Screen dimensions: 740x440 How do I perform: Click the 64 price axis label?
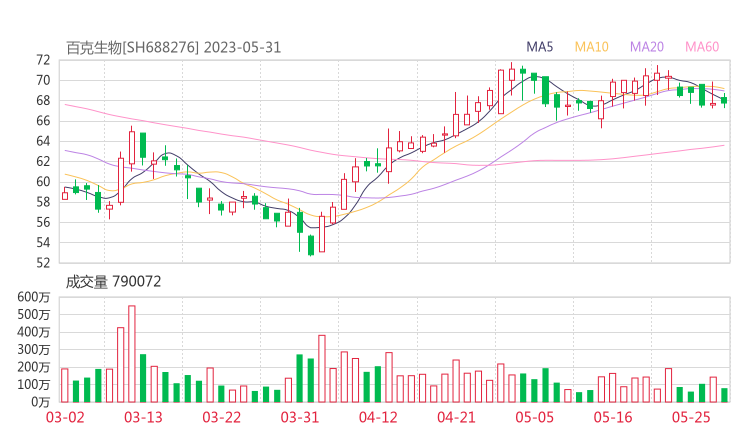point(43,141)
